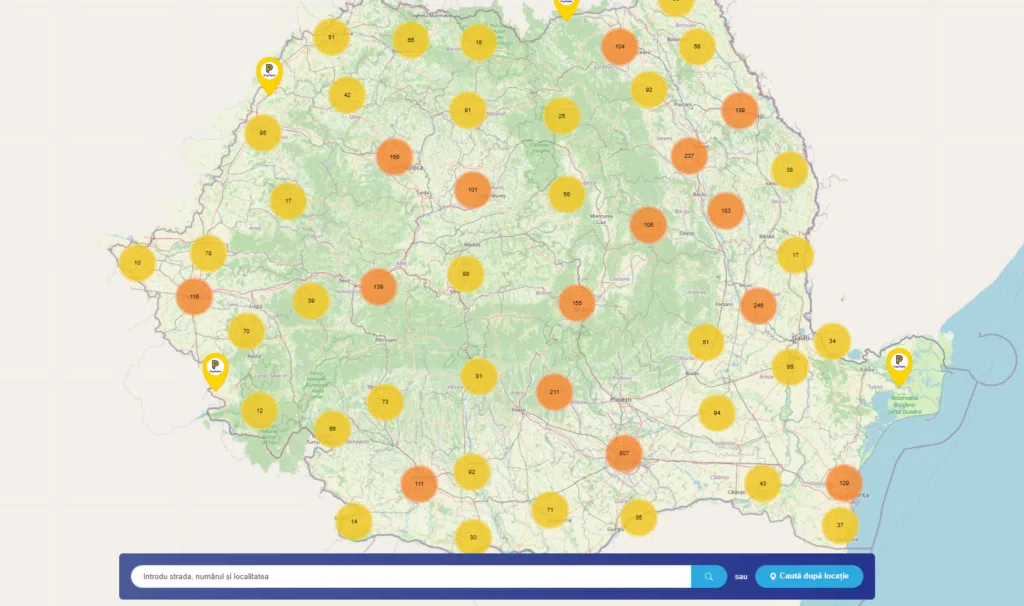Expand the cluster marker numbered 12
This screenshot has height=606, width=1024.
coord(259,411)
